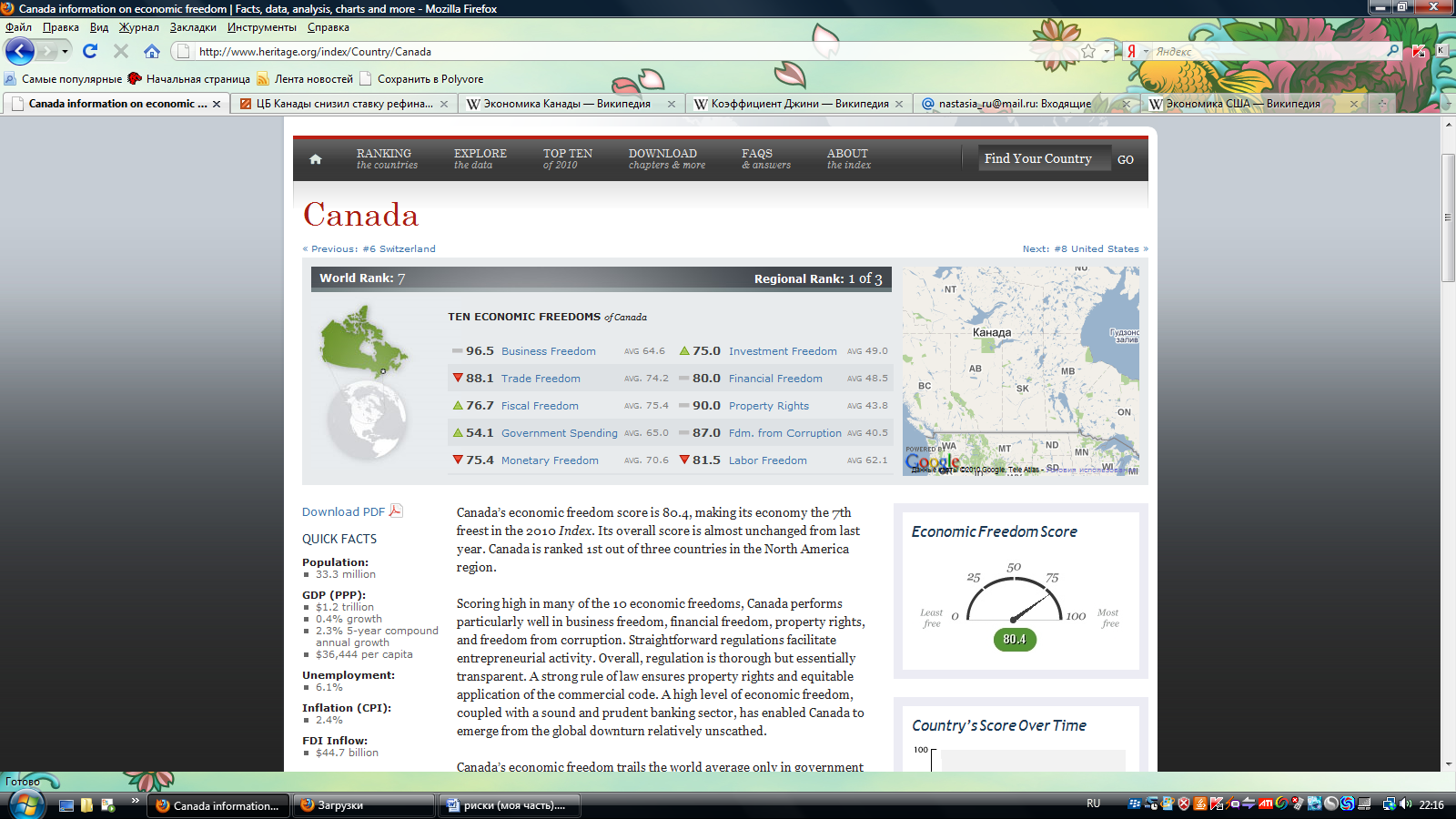Image resolution: width=1456 pixels, height=819 pixels.
Task: Go to Next: #8 United States
Action: coord(1085,248)
